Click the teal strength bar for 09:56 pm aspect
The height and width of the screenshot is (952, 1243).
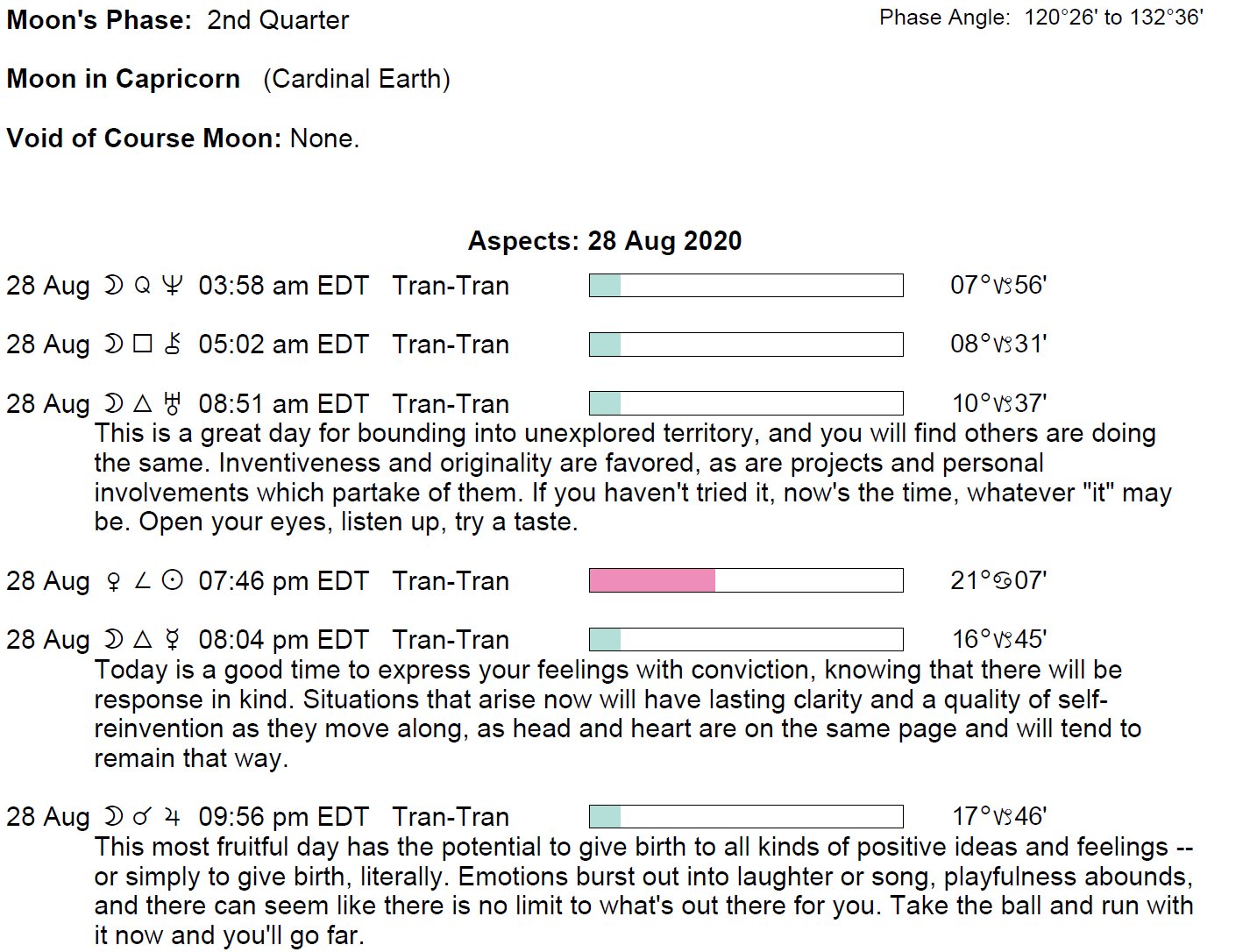click(605, 817)
